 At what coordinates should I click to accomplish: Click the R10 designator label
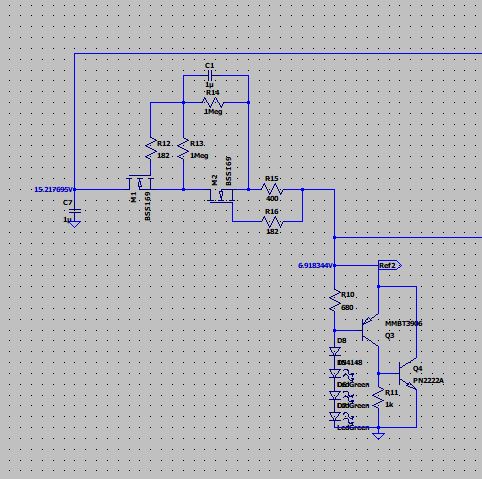pos(348,295)
